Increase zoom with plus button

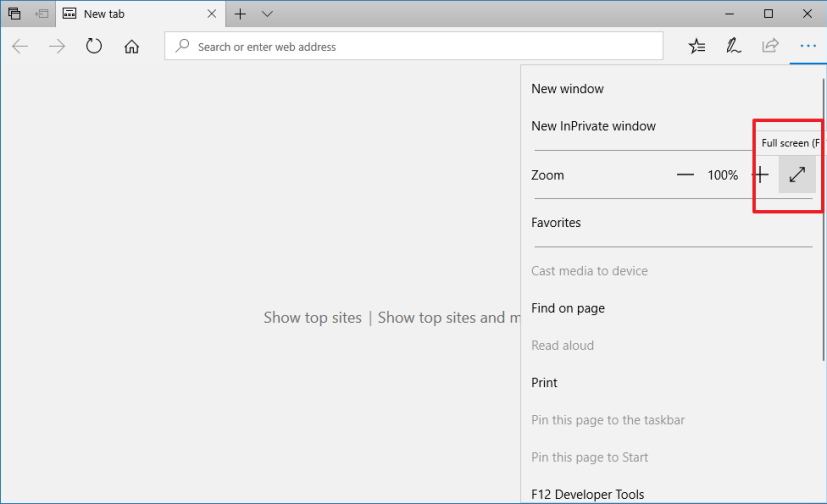[x=761, y=175]
